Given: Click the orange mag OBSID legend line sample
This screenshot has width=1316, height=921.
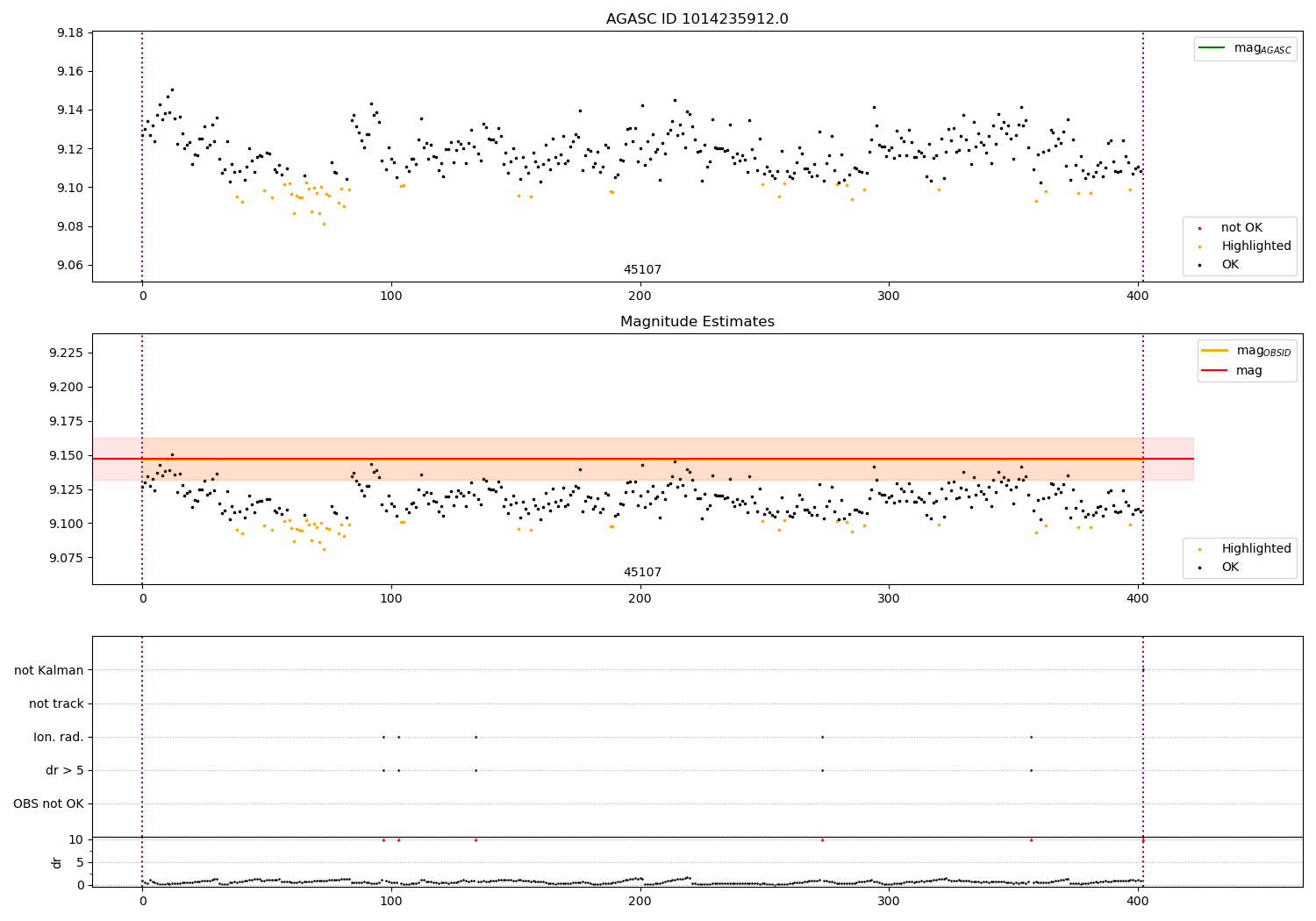Looking at the screenshot, I should tap(1215, 351).
